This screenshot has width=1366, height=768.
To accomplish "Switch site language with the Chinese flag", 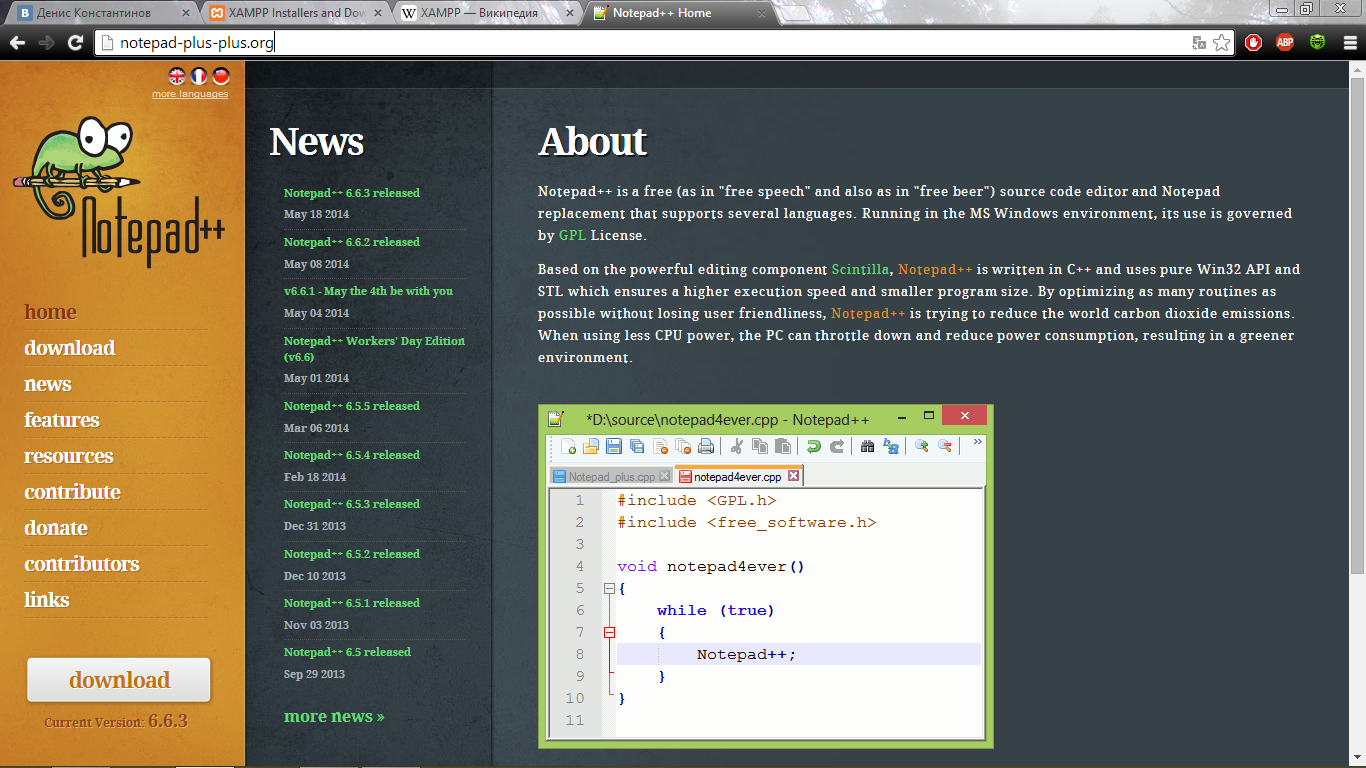I will (x=221, y=76).
